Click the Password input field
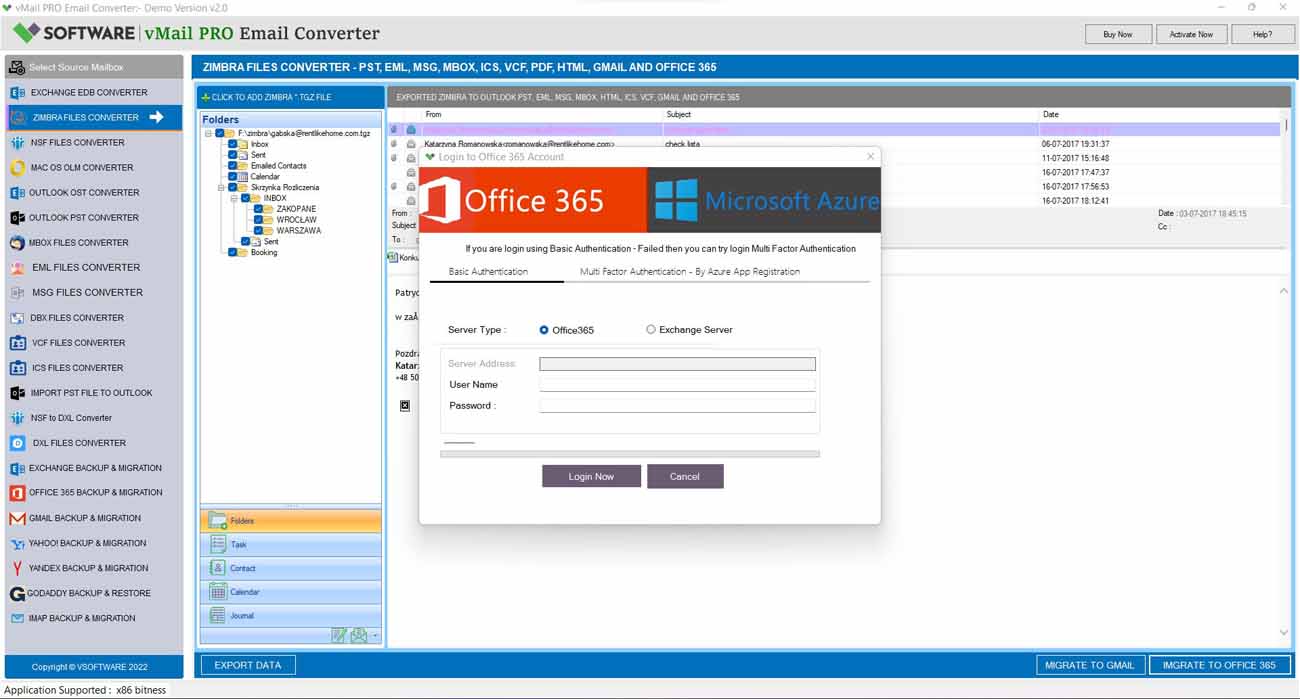The height and width of the screenshot is (699, 1300). (677, 406)
